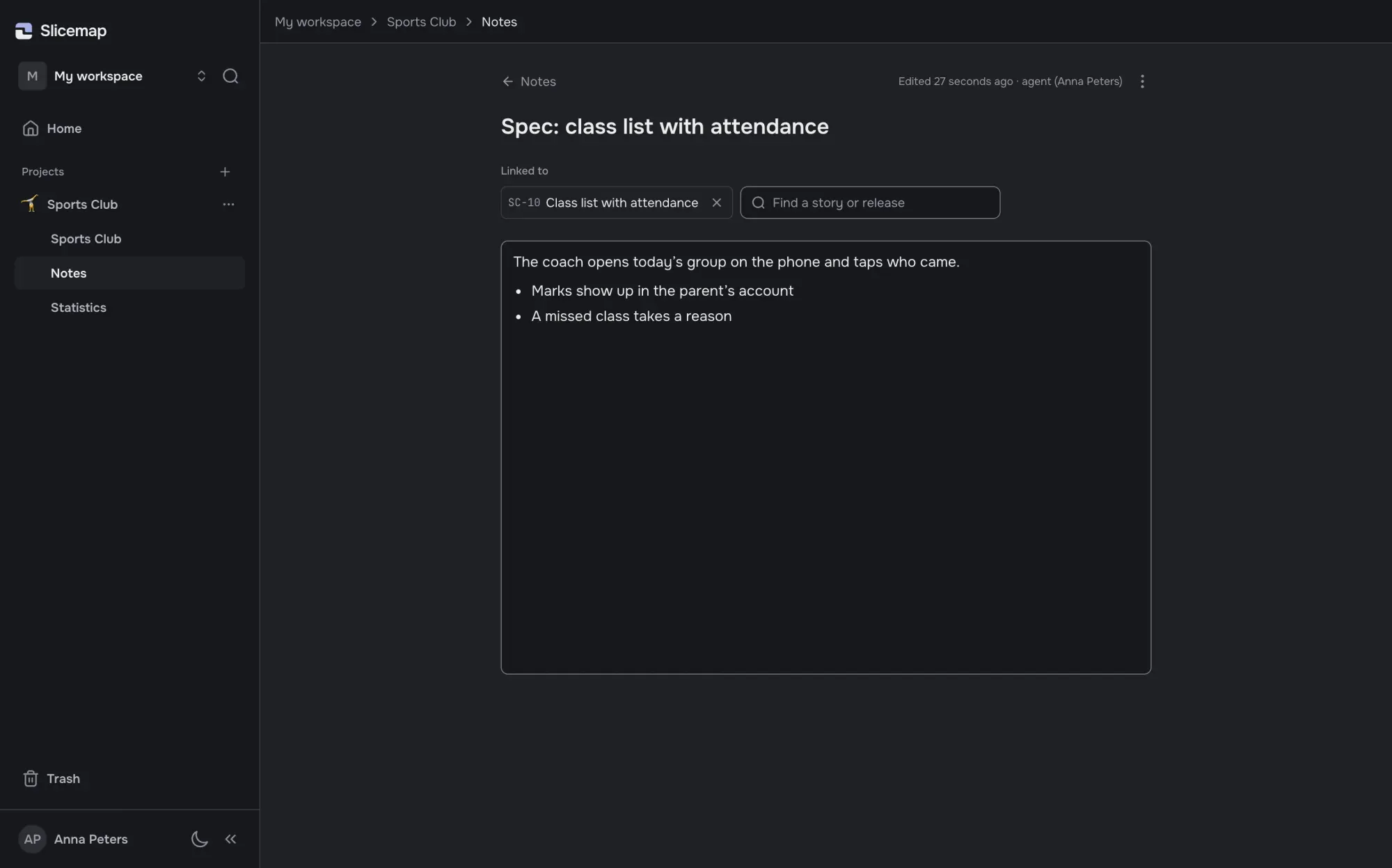Focus the Find a story or release field
Viewport: 1392px width, 868px height.
point(870,203)
